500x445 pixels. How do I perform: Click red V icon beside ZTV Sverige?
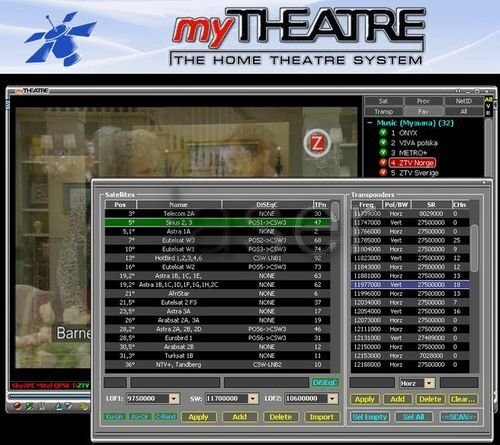point(383,172)
